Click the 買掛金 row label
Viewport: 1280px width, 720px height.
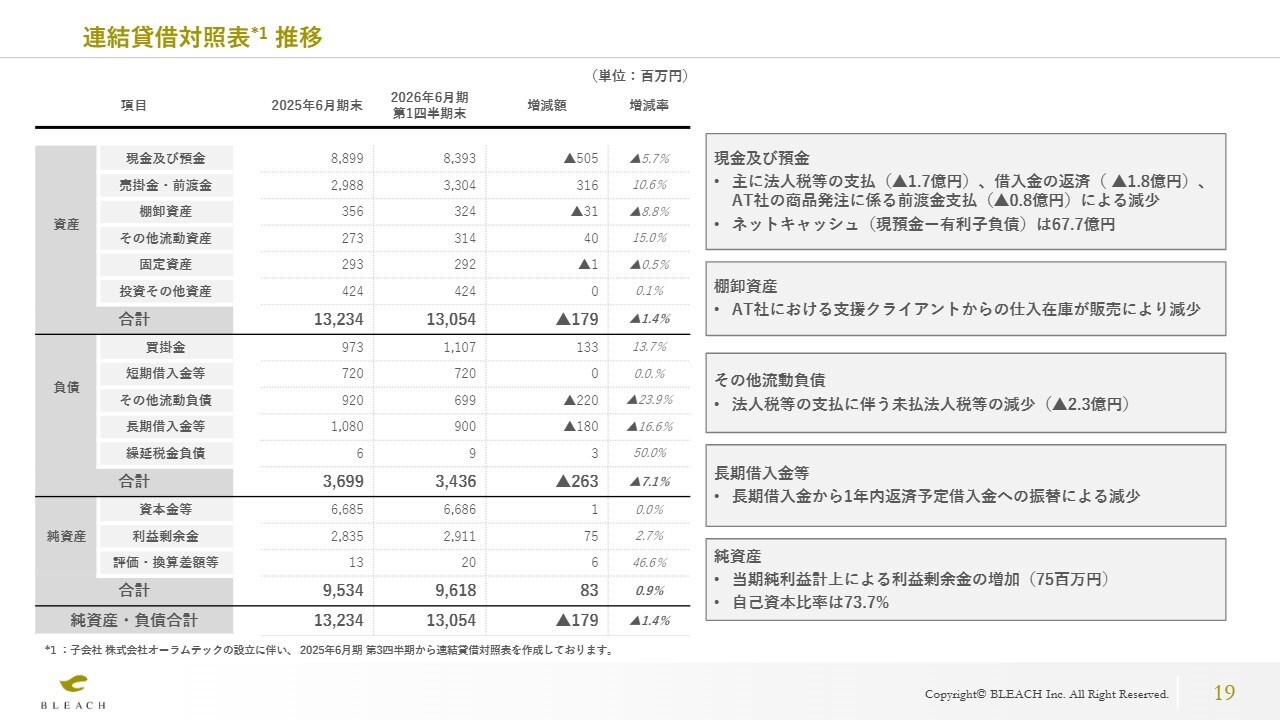coord(166,347)
